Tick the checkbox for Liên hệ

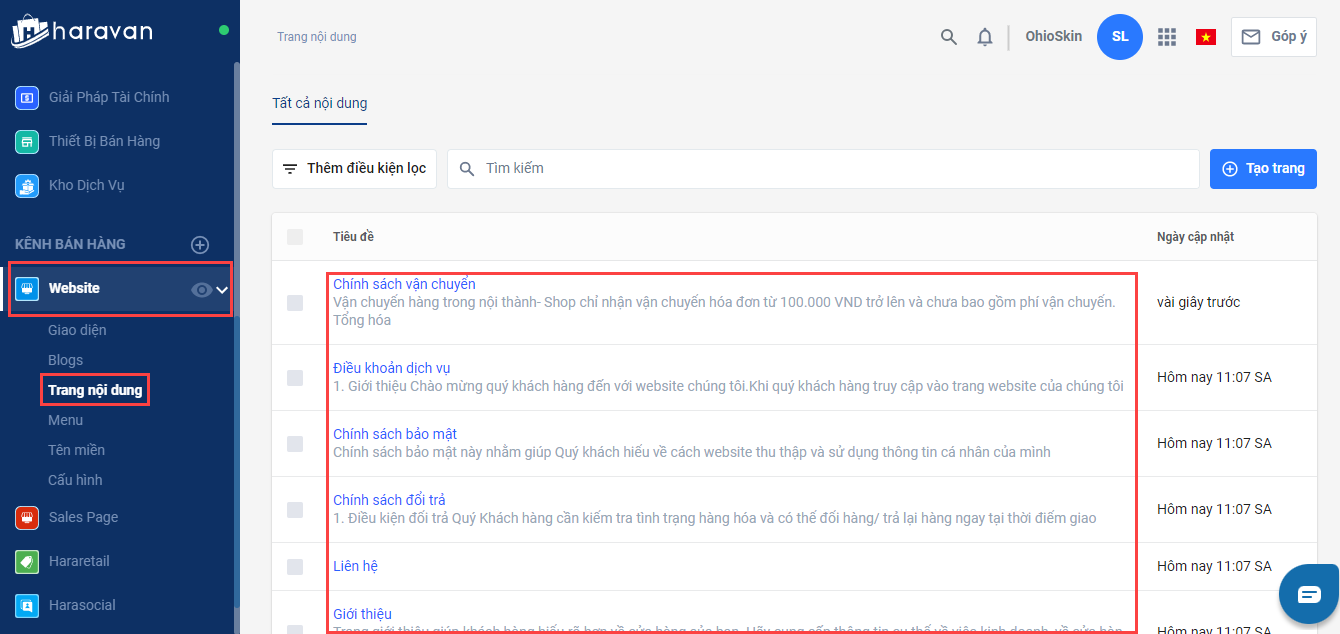[x=295, y=567]
